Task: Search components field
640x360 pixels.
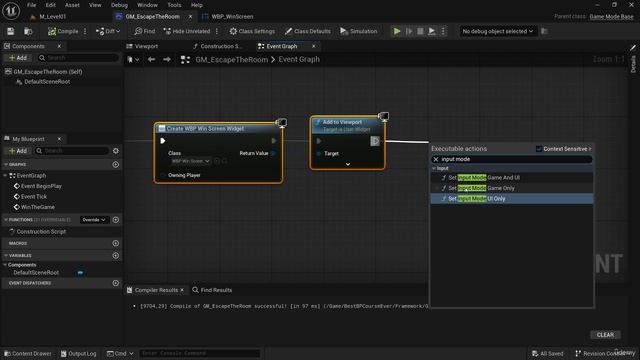Action: [x=78, y=58]
